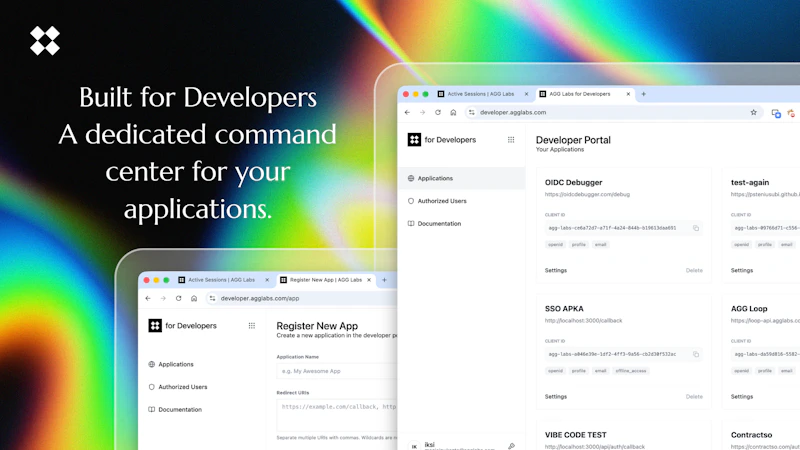Reload the developer.agglabs.com page

click(438, 112)
